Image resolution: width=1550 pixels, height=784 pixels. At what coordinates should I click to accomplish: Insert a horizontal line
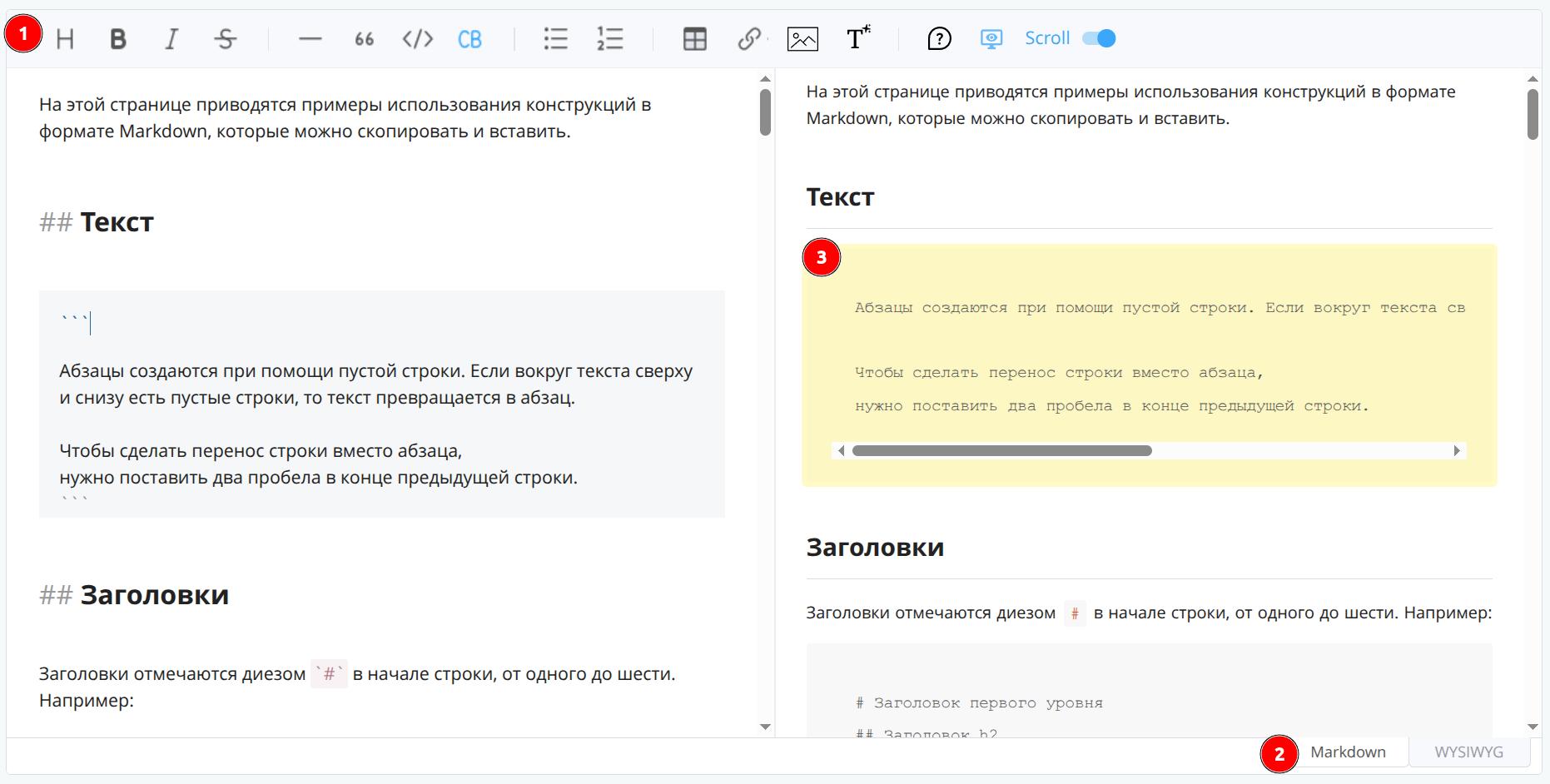click(310, 39)
